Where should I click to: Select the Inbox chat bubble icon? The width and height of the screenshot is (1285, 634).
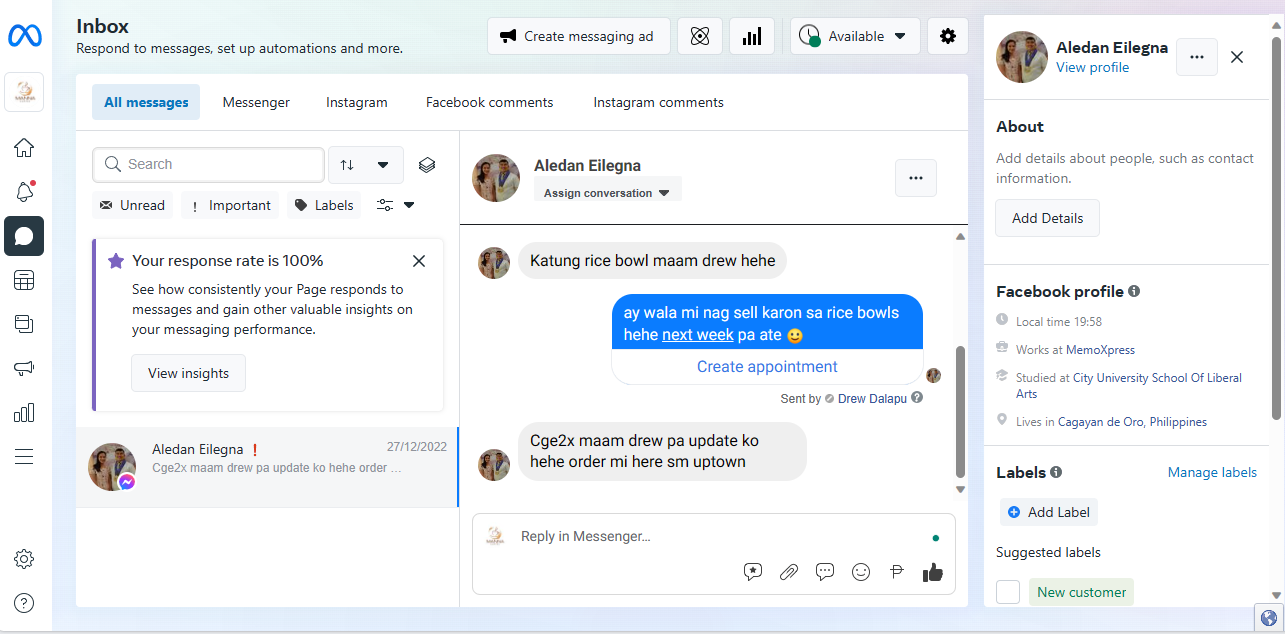point(24,236)
